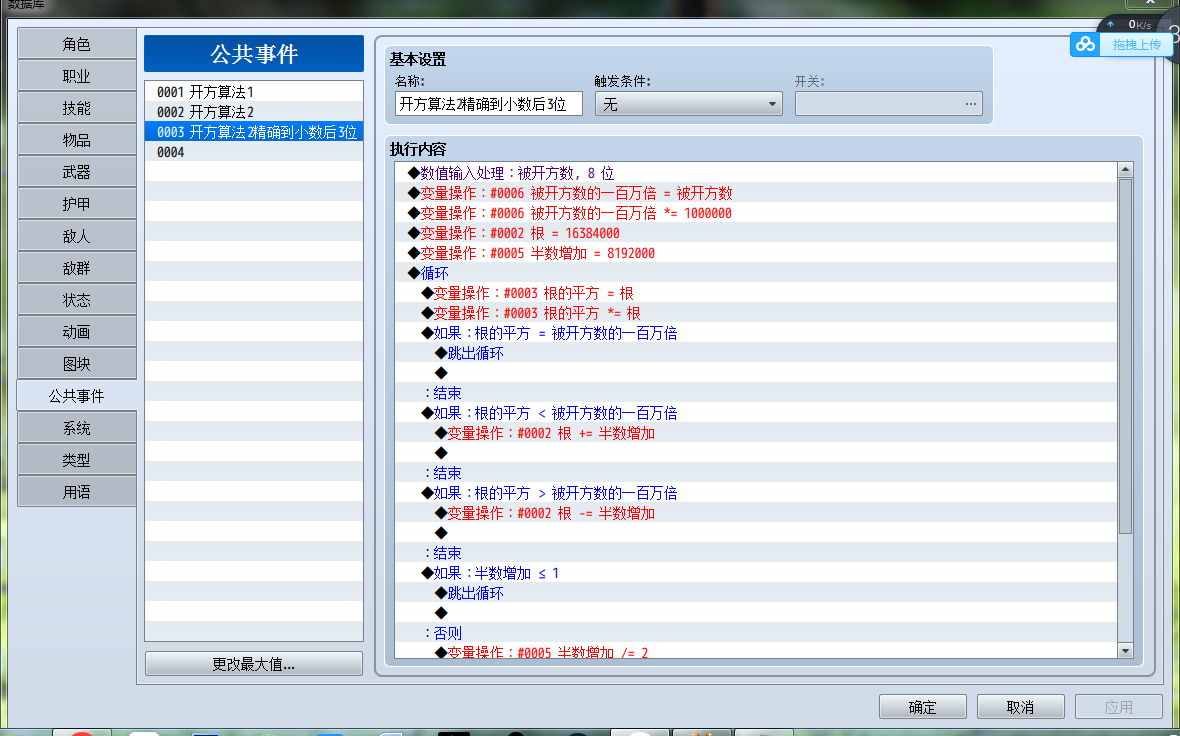1180x736 pixels.
Task: Select the 状态 tab
Action: coord(77,300)
